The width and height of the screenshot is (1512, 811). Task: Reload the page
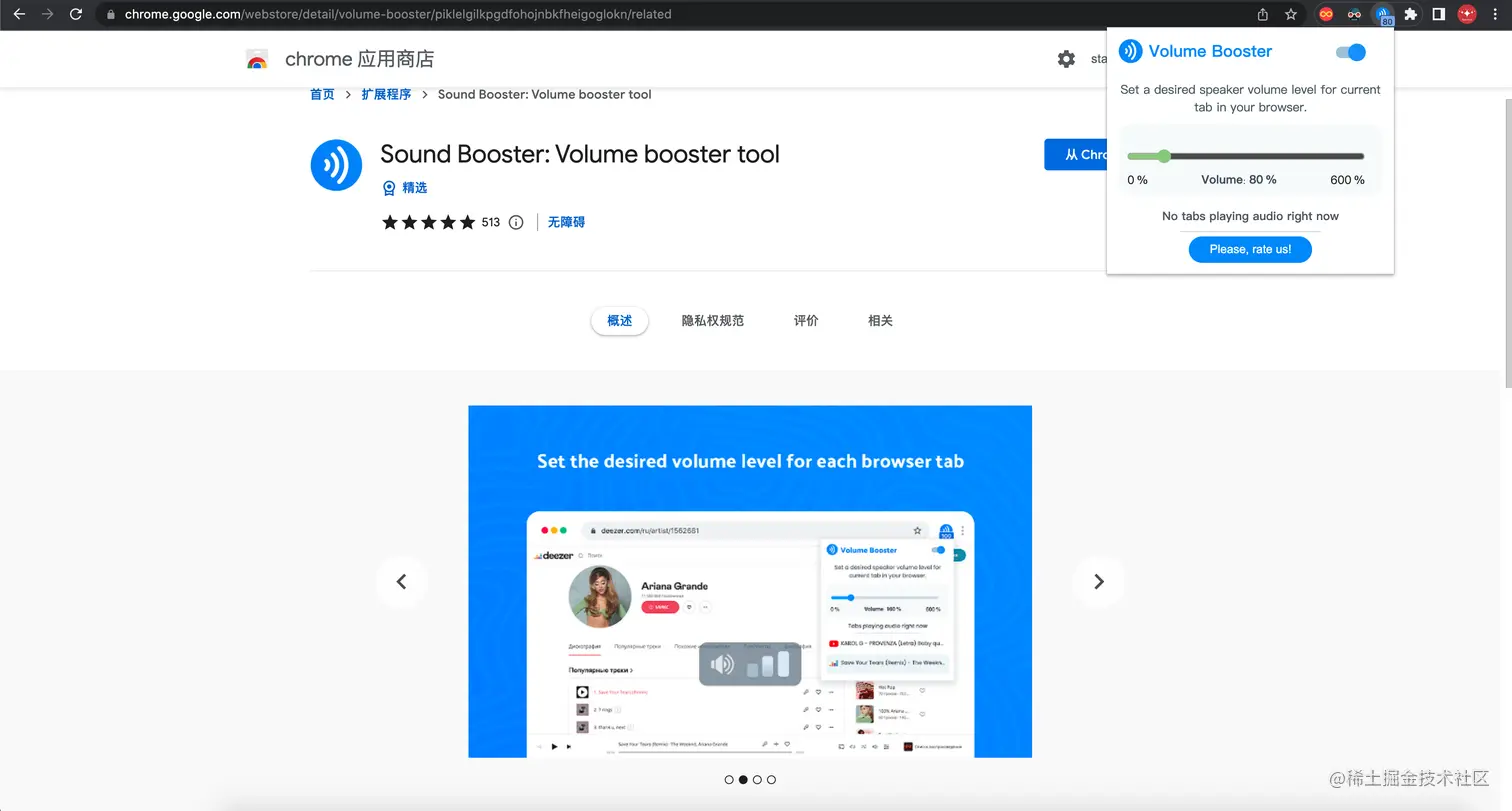click(x=76, y=15)
